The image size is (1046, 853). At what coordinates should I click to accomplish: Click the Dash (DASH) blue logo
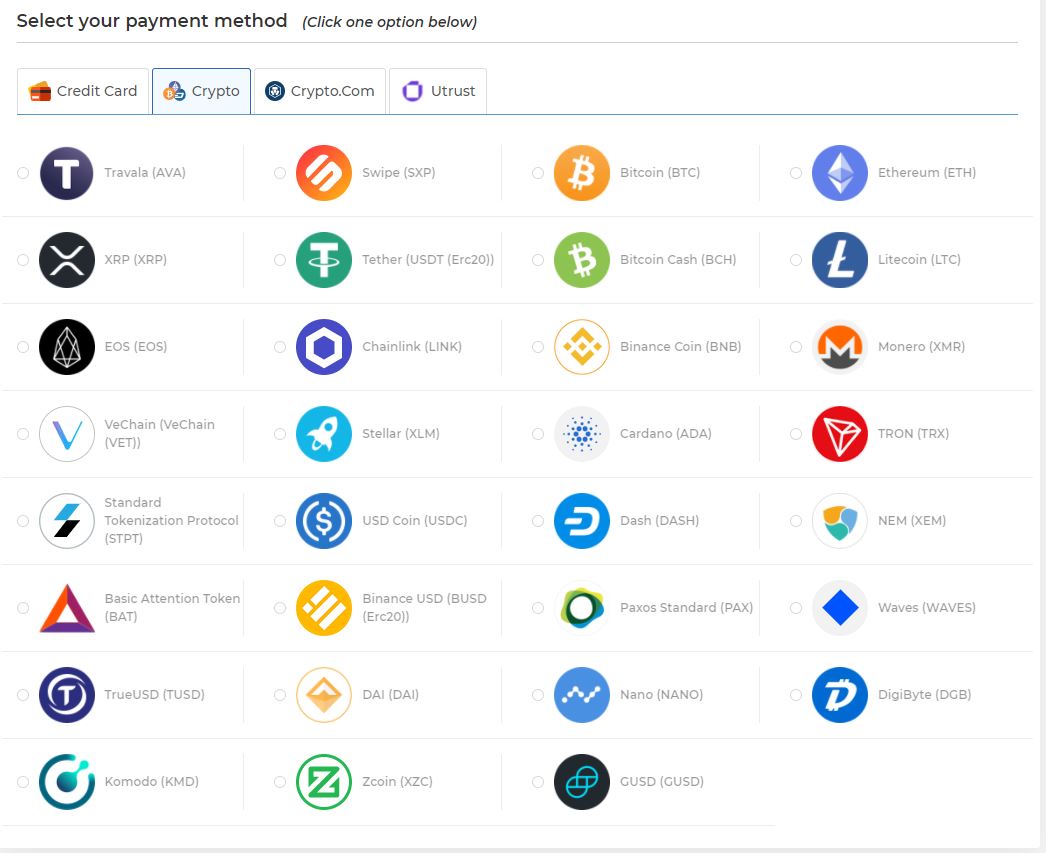coord(582,521)
